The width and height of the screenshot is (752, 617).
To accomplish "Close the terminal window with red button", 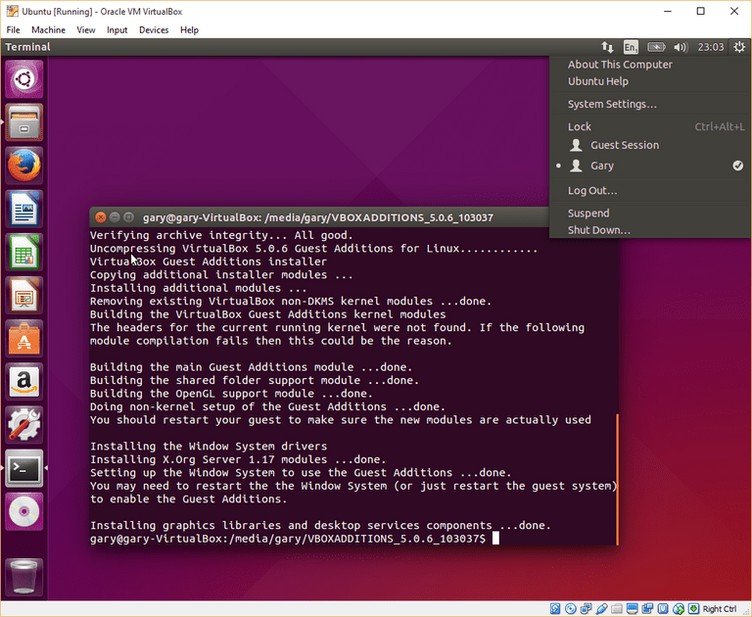I will coord(101,217).
